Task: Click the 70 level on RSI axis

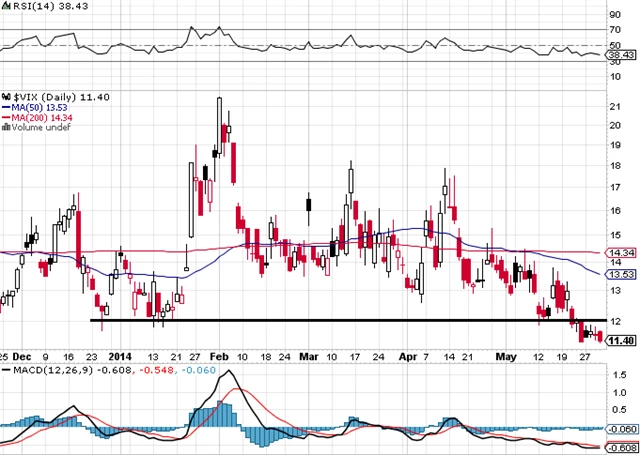Action: 615,30
